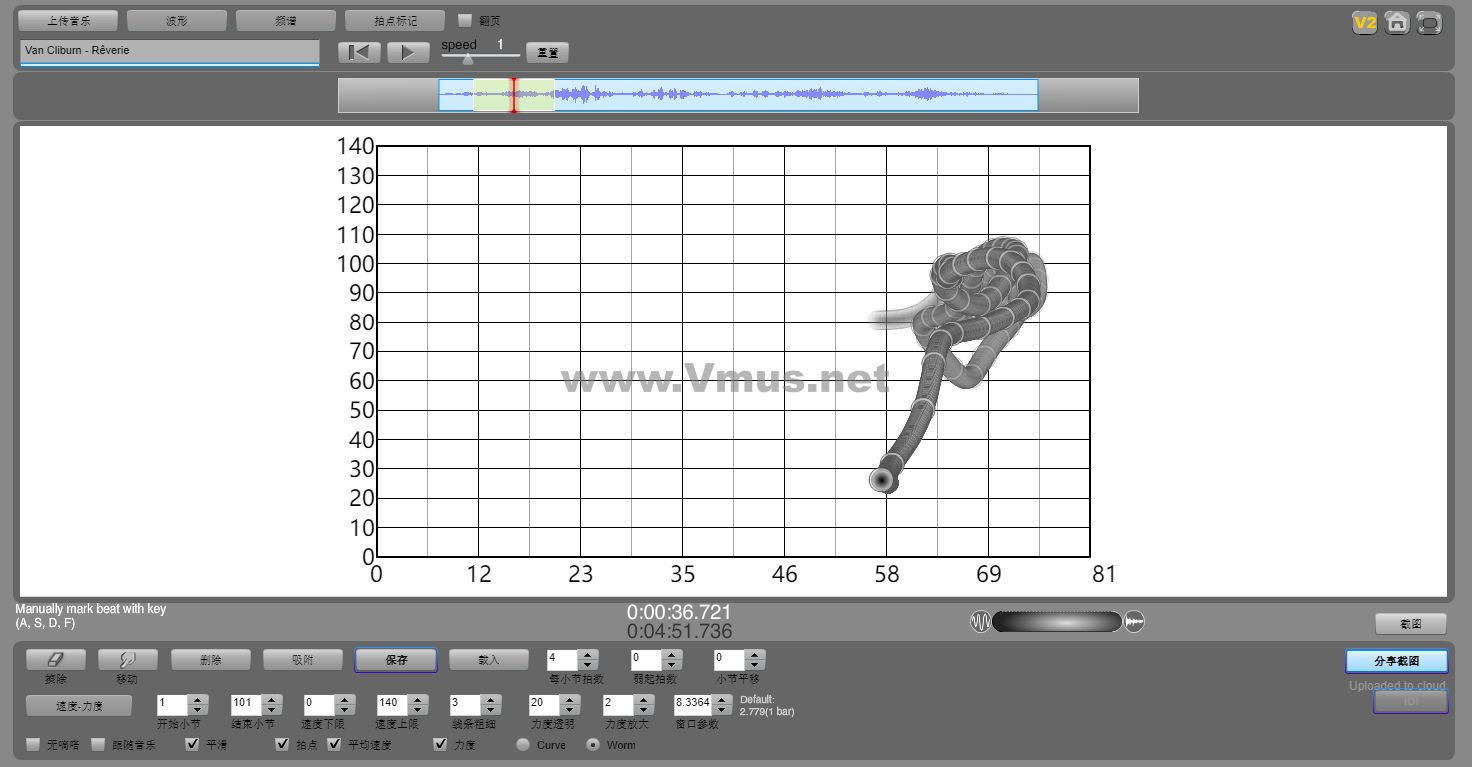Viewport: 1472px width, 767px height.
Task: Click the V2 version icon
Action: 1364,23
